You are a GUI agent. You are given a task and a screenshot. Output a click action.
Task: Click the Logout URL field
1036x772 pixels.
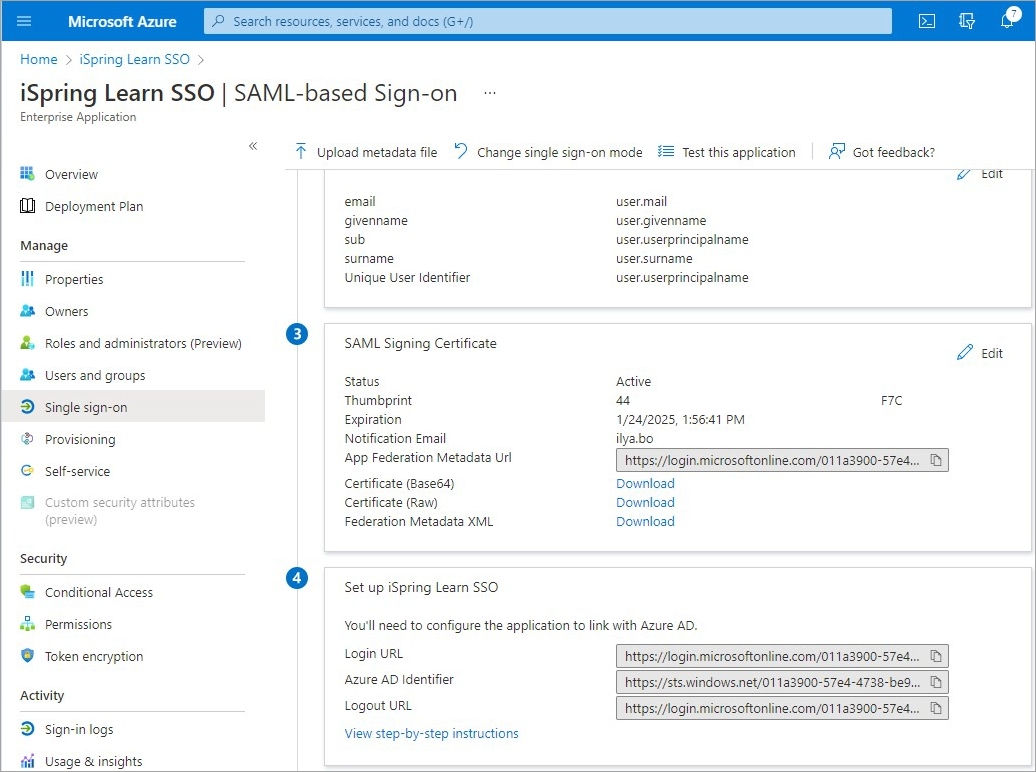[782, 709]
